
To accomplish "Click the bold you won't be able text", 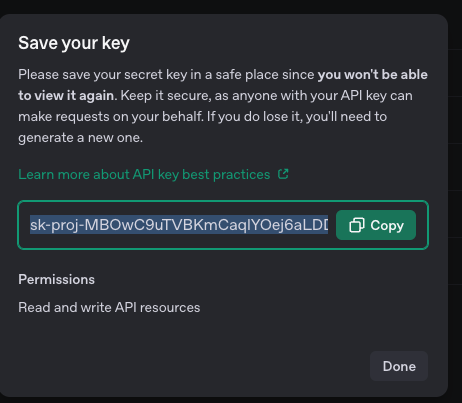I will 373,75.
